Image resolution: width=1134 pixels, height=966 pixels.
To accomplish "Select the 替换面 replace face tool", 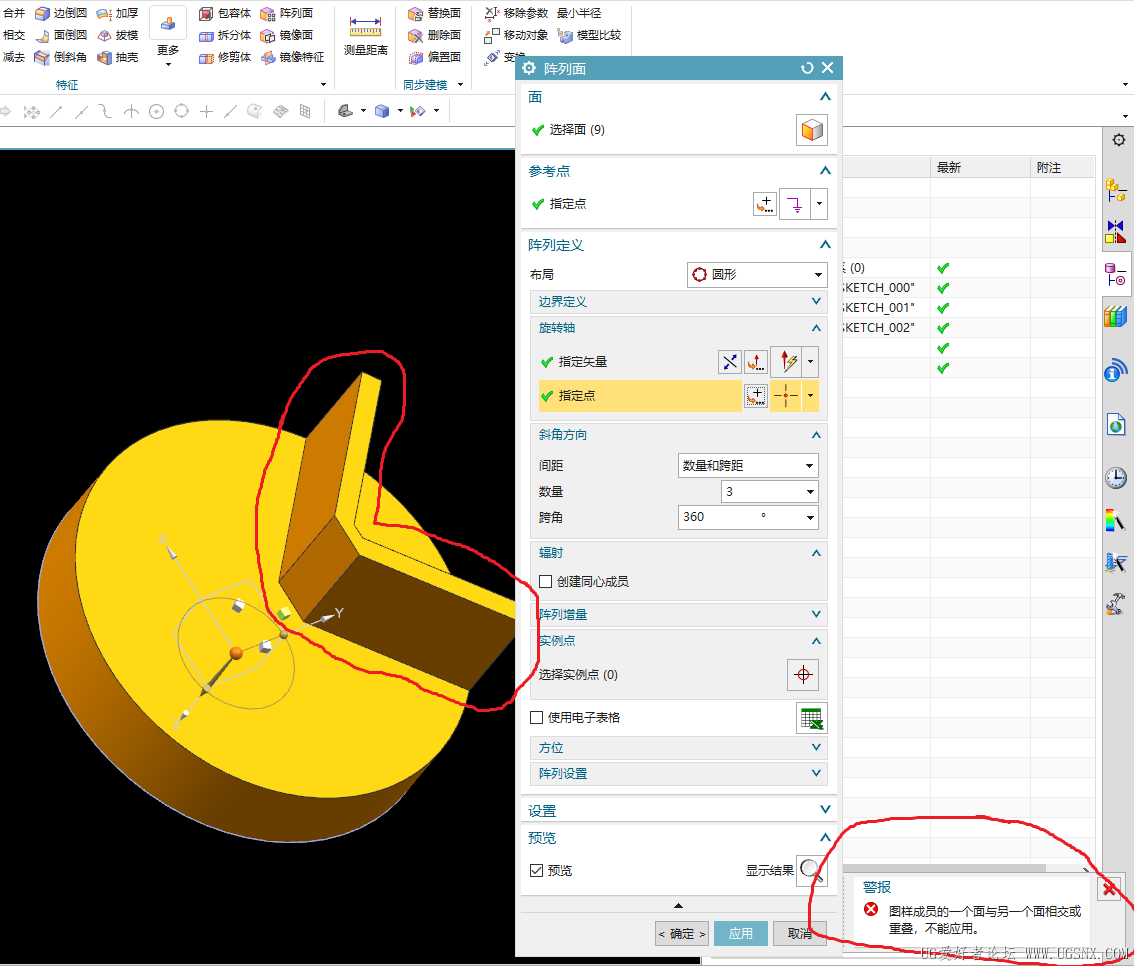I will [434, 13].
